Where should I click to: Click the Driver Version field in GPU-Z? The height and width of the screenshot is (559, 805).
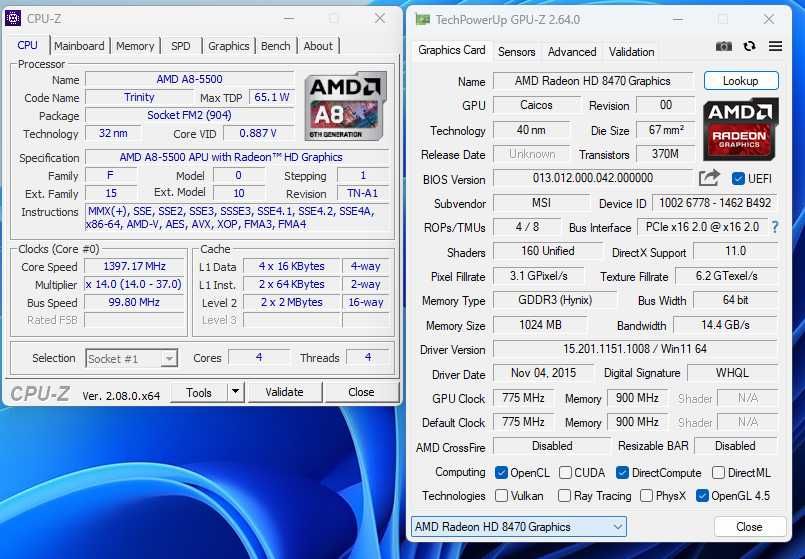pos(635,349)
